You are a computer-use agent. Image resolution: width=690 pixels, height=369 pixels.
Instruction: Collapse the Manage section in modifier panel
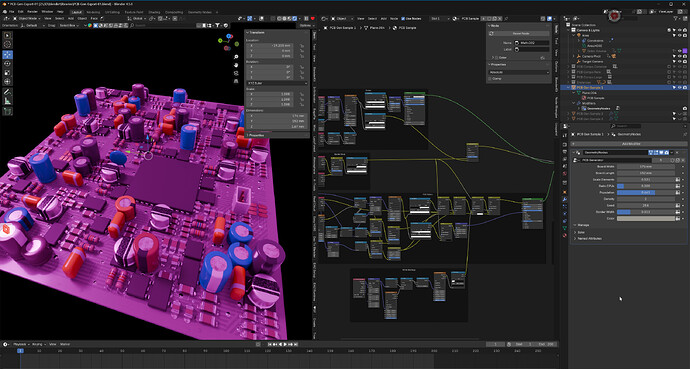575,225
